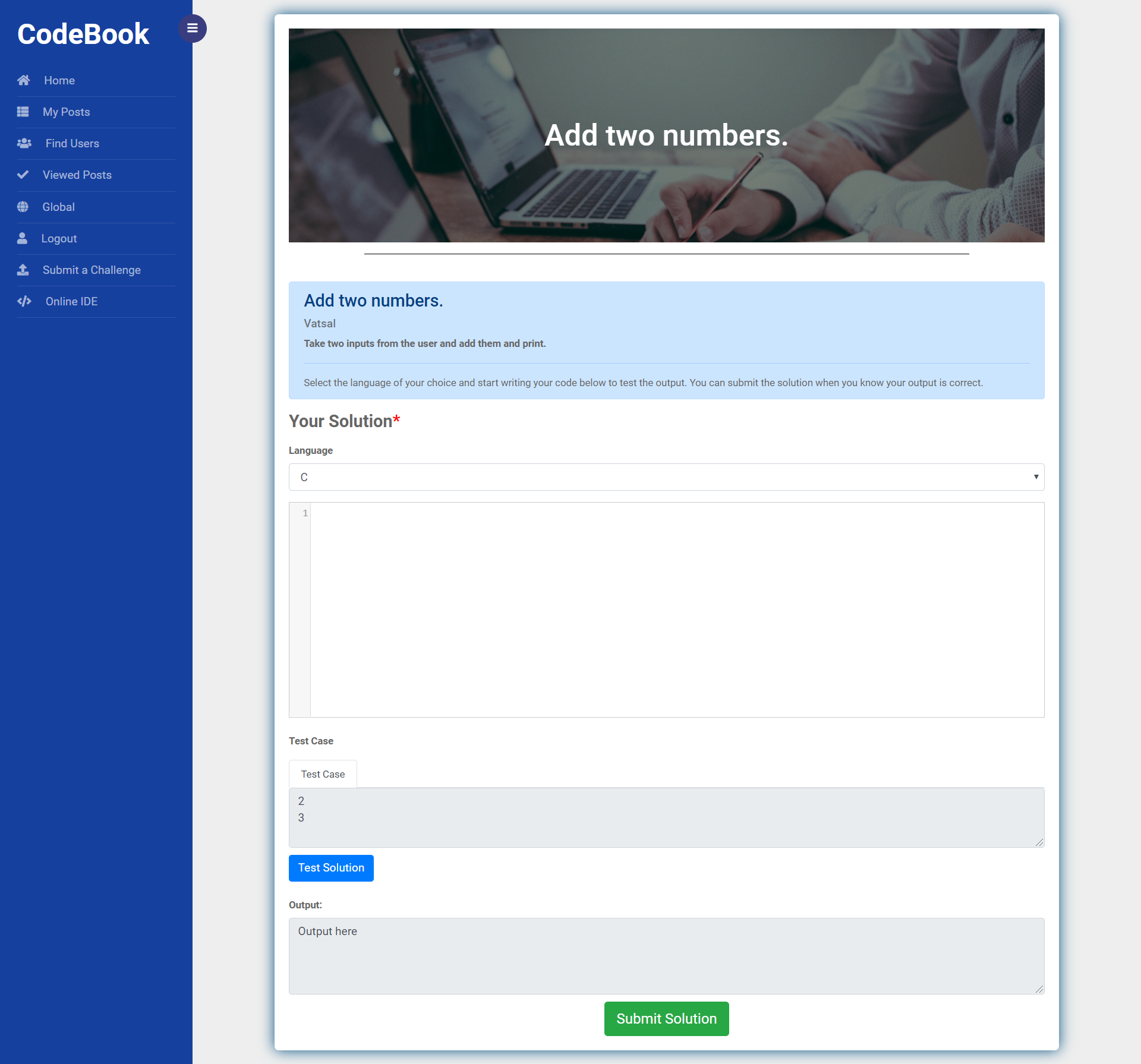Toggle the sidebar with the hamburger button

[192, 28]
